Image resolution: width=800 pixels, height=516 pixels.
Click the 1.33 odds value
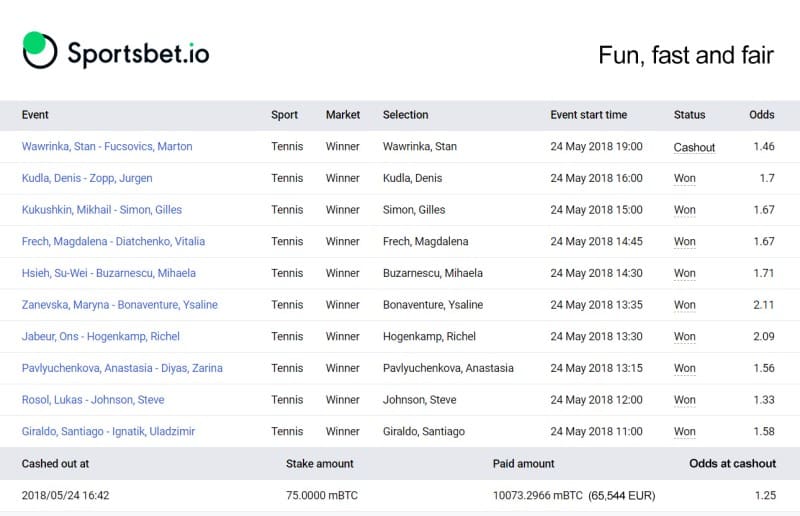pyautogui.click(x=764, y=400)
